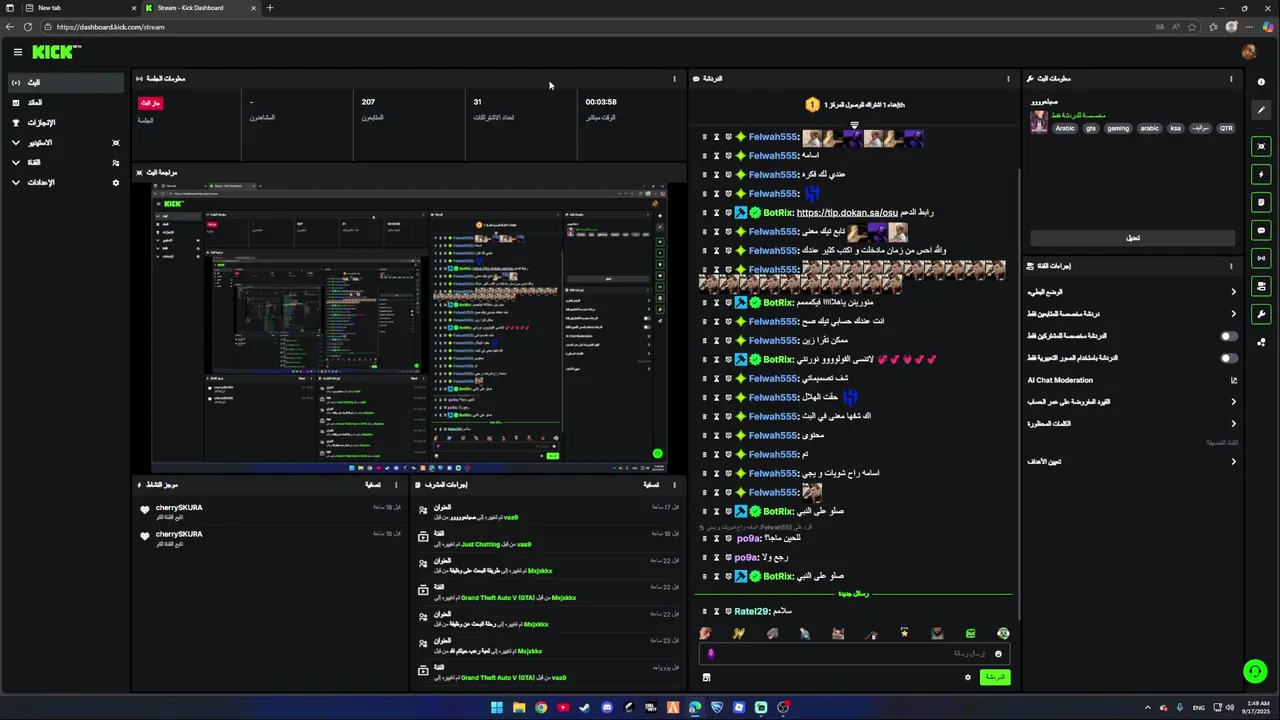
Task: Toggle the broadcast signal widget icon
Action: pos(1261,258)
